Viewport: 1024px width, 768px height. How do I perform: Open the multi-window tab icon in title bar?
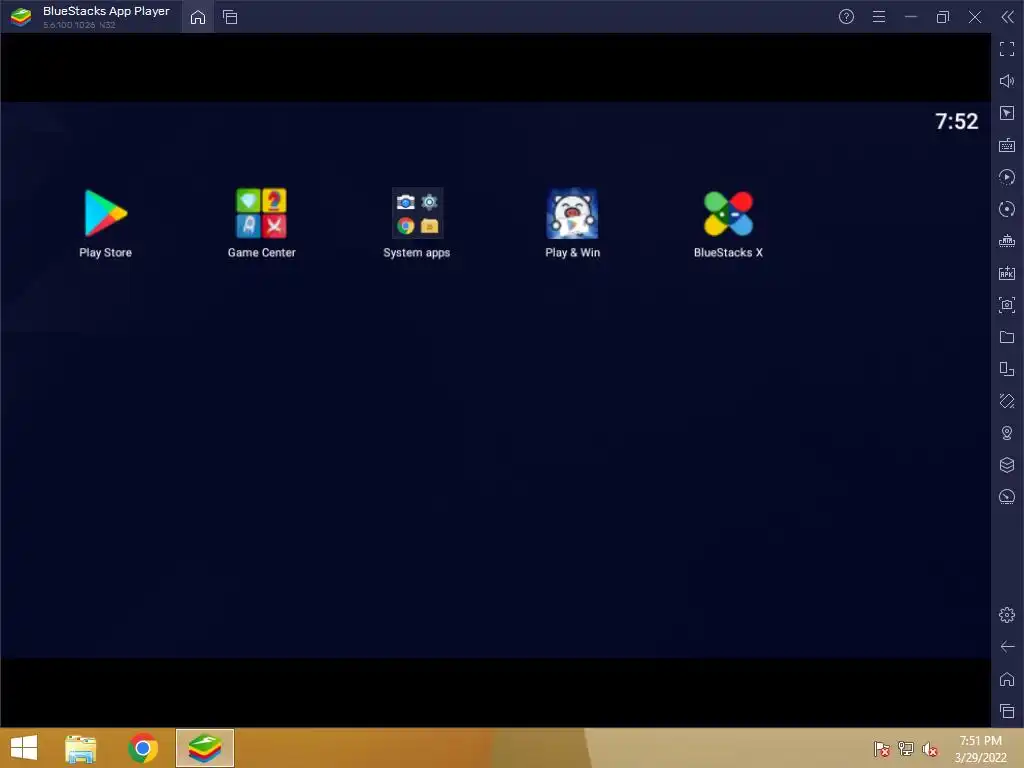(230, 17)
